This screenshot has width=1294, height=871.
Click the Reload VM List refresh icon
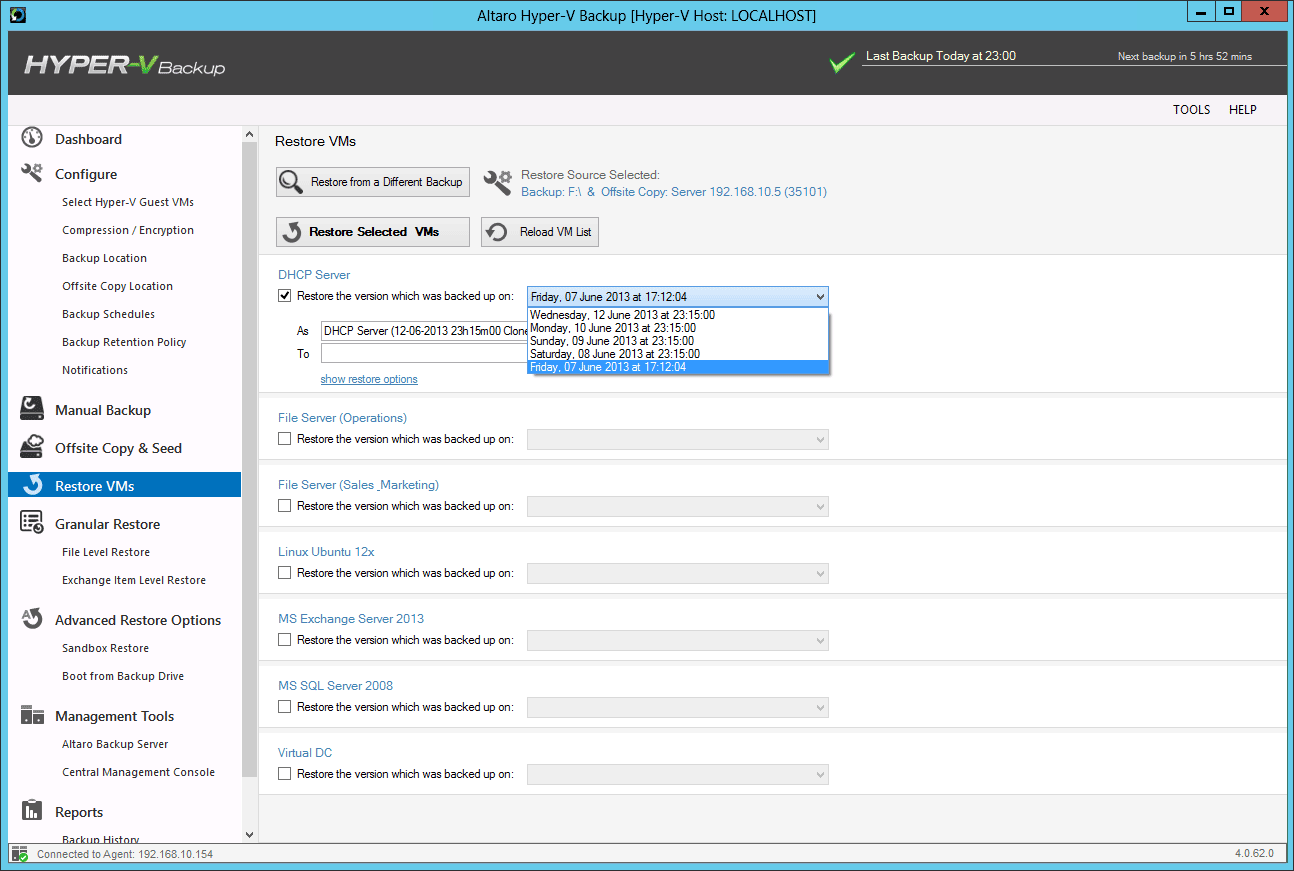pyautogui.click(x=496, y=232)
